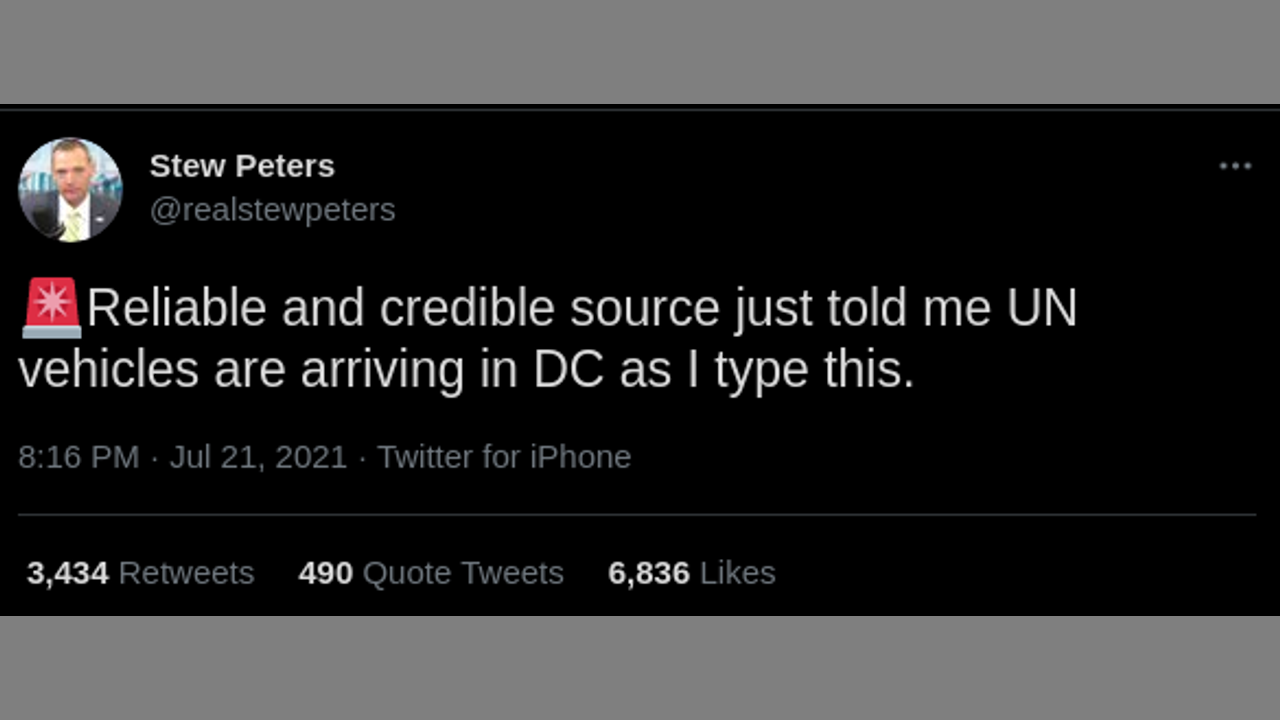Click the number 3,434 retweet count
Screen dimensions: 1280x720
[x=67, y=573]
